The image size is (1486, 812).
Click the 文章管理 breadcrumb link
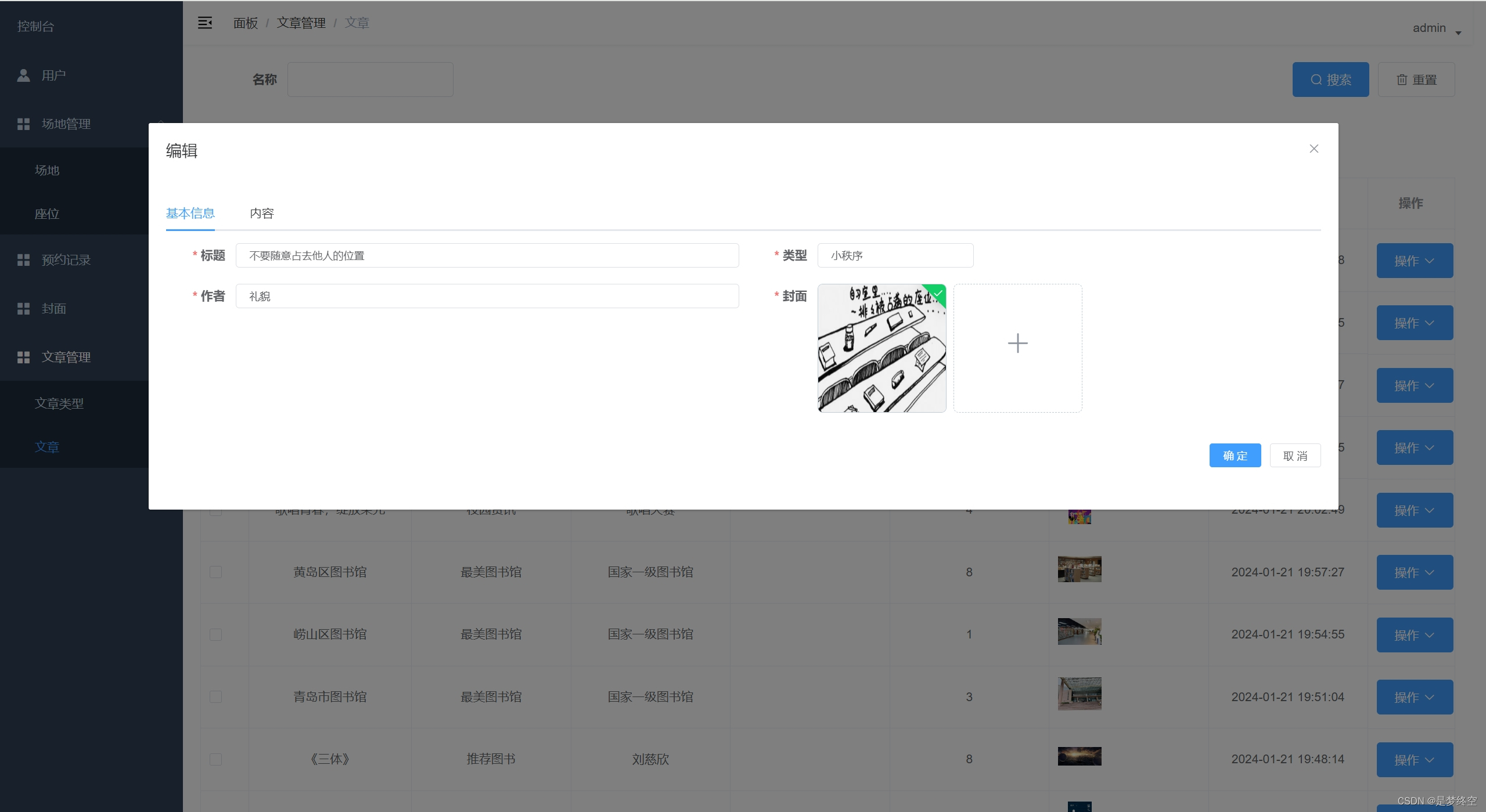pyautogui.click(x=301, y=23)
